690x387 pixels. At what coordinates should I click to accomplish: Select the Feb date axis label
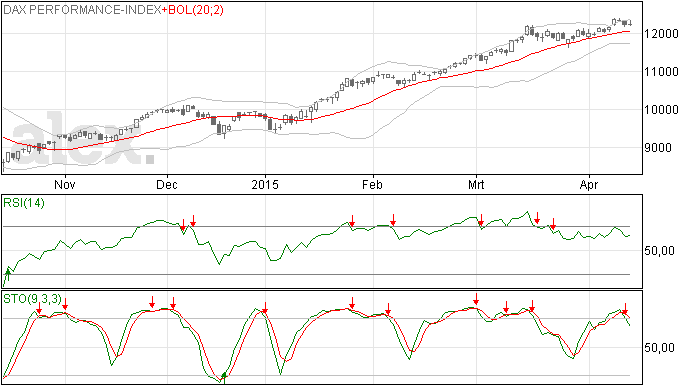372,184
